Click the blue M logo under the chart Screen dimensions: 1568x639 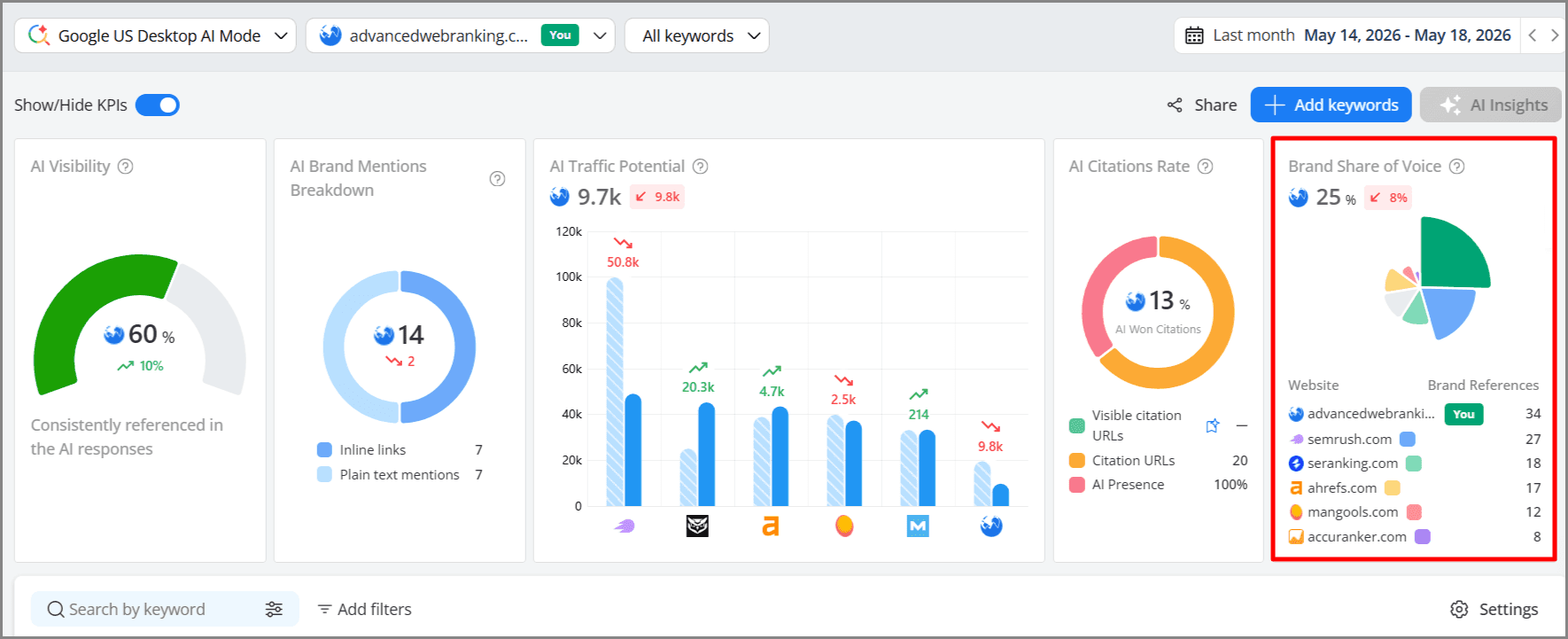click(918, 526)
